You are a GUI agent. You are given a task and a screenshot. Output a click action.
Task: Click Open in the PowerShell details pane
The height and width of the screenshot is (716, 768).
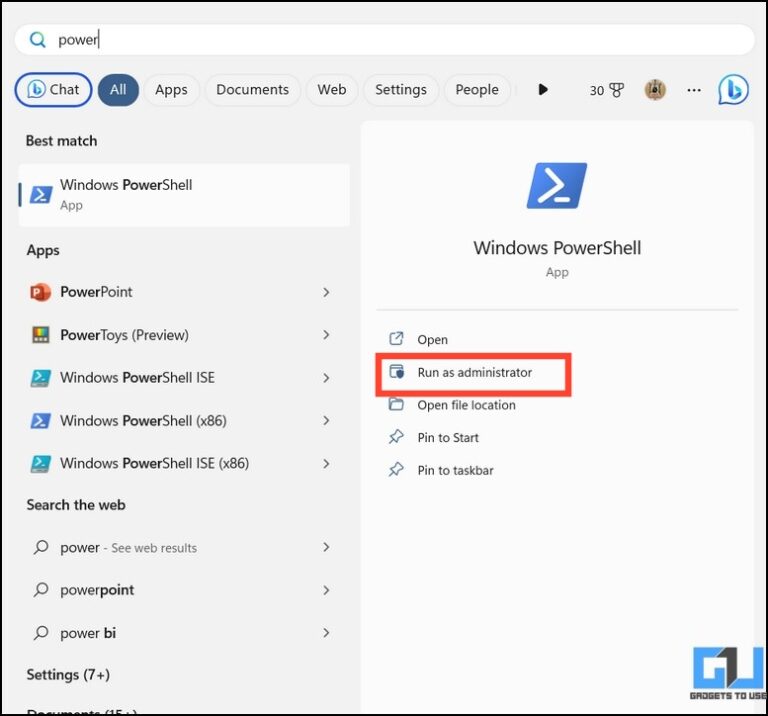point(432,339)
